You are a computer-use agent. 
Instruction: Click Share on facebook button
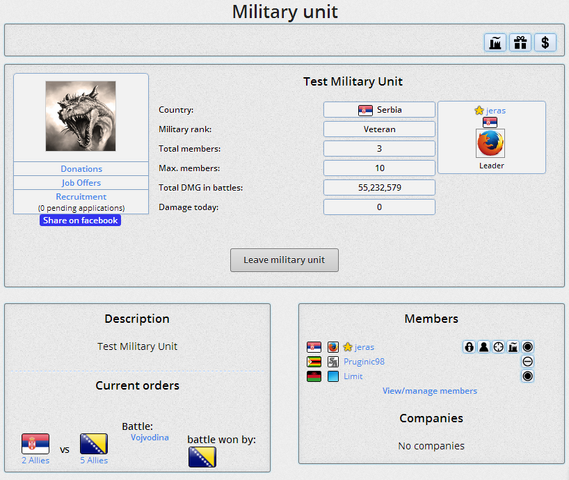pos(80,220)
